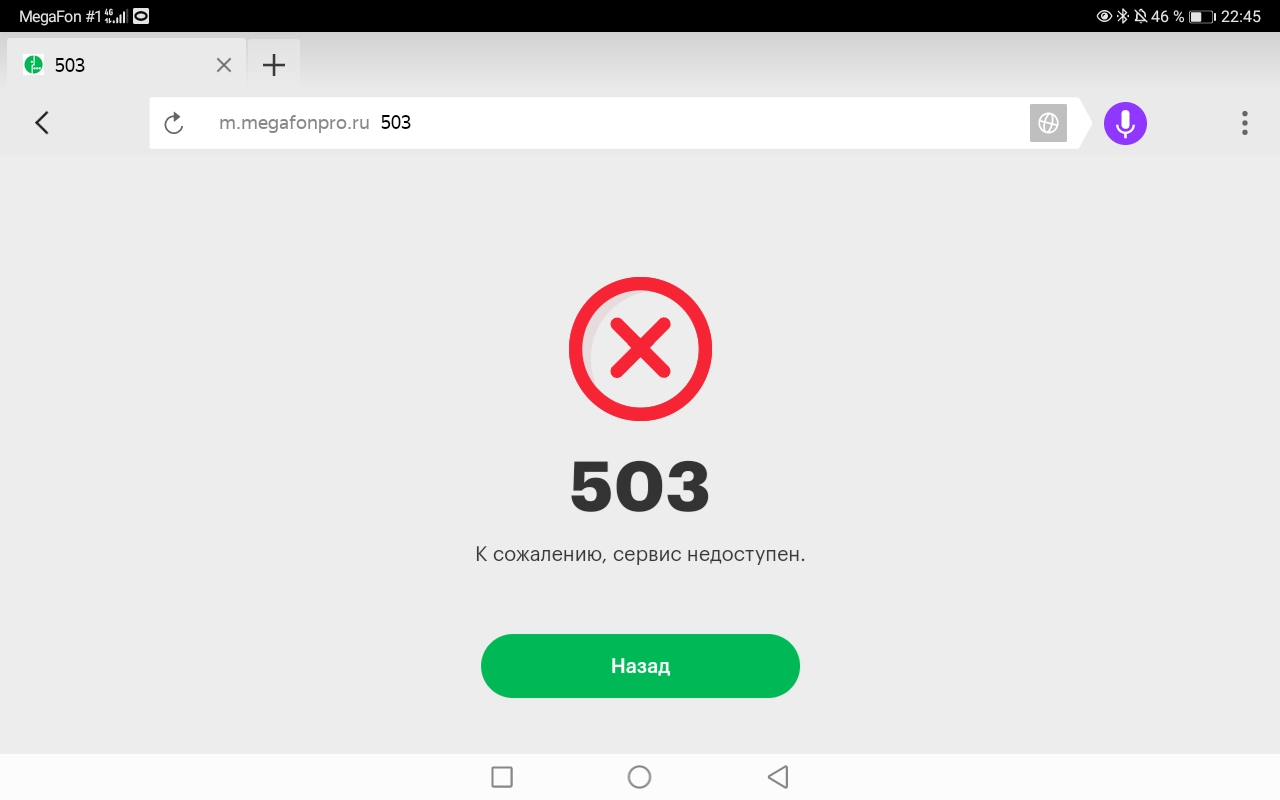Reload the page with the refresh icon
The height and width of the screenshot is (800, 1280).
pos(174,123)
